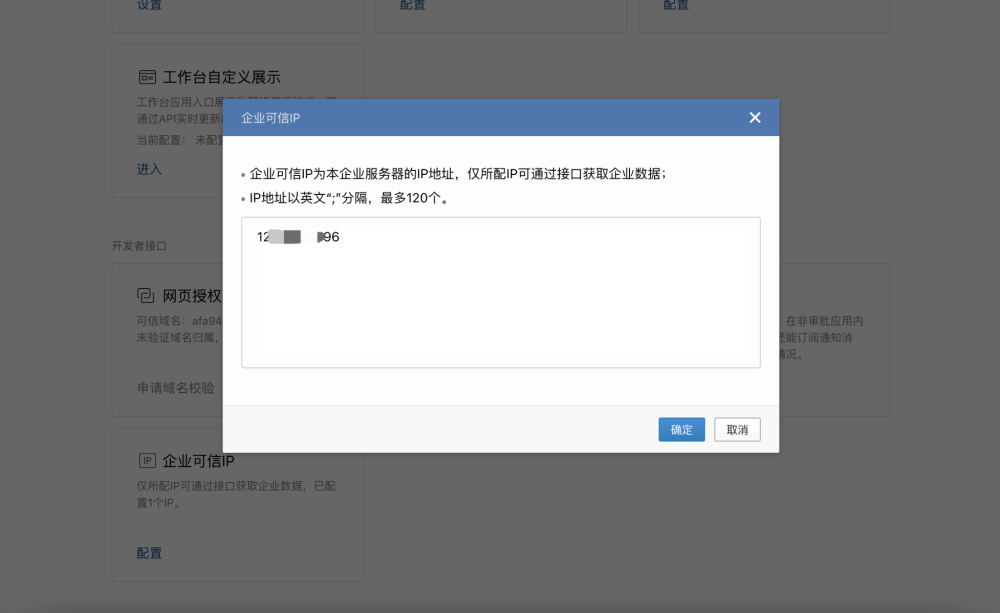Open the top middle card's 配置 link

[413, 5]
